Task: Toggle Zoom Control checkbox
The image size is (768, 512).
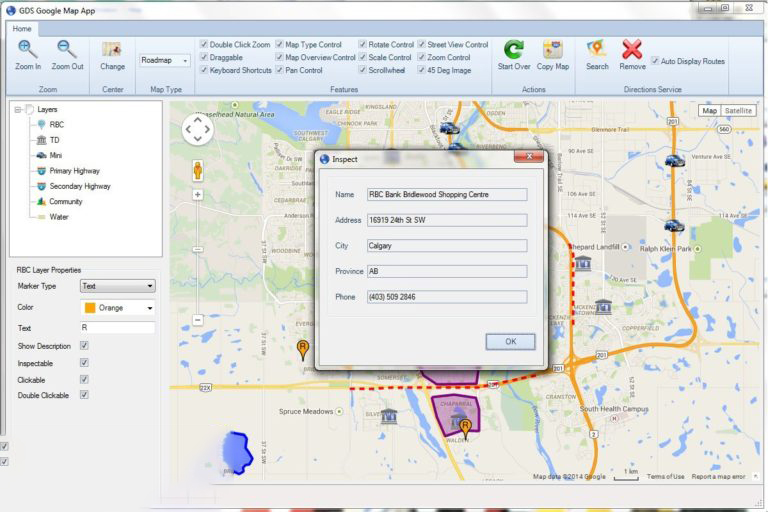Action: click(x=421, y=57)
